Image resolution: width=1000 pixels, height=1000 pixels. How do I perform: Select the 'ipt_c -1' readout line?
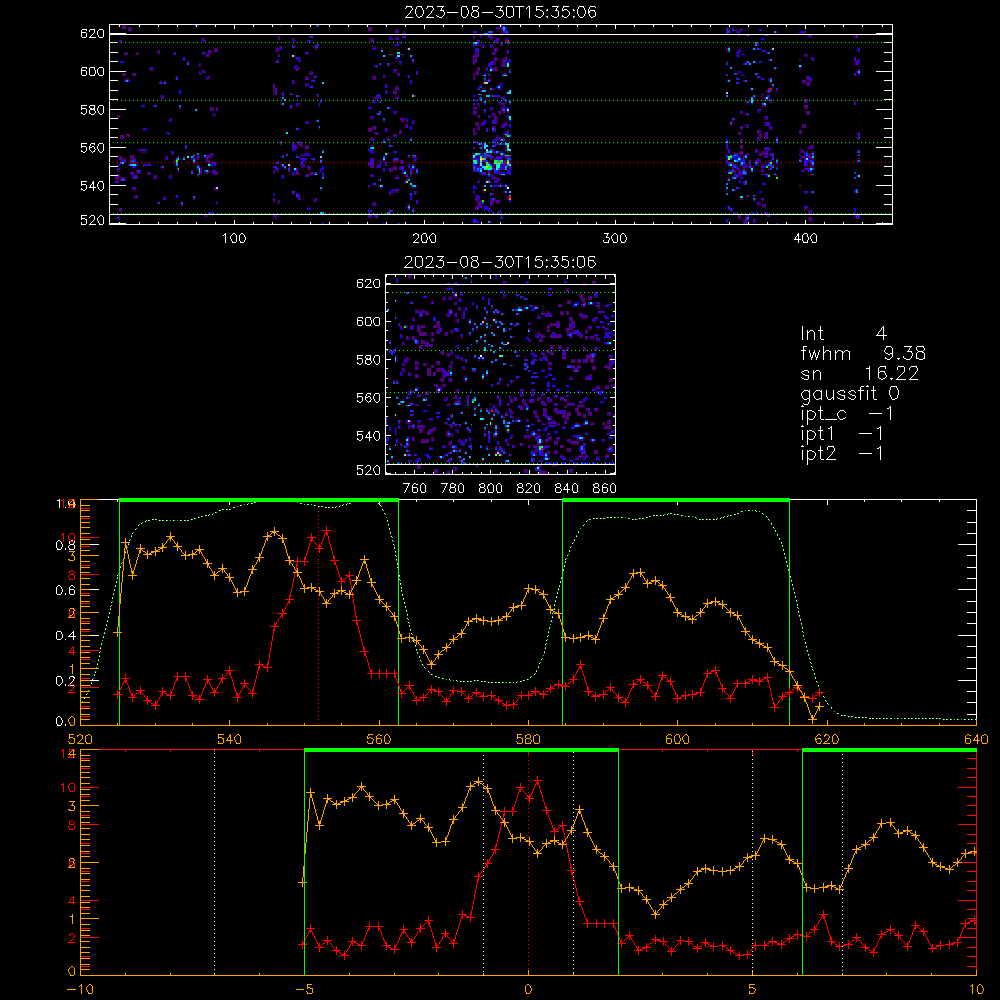click(x=846, y=414)
